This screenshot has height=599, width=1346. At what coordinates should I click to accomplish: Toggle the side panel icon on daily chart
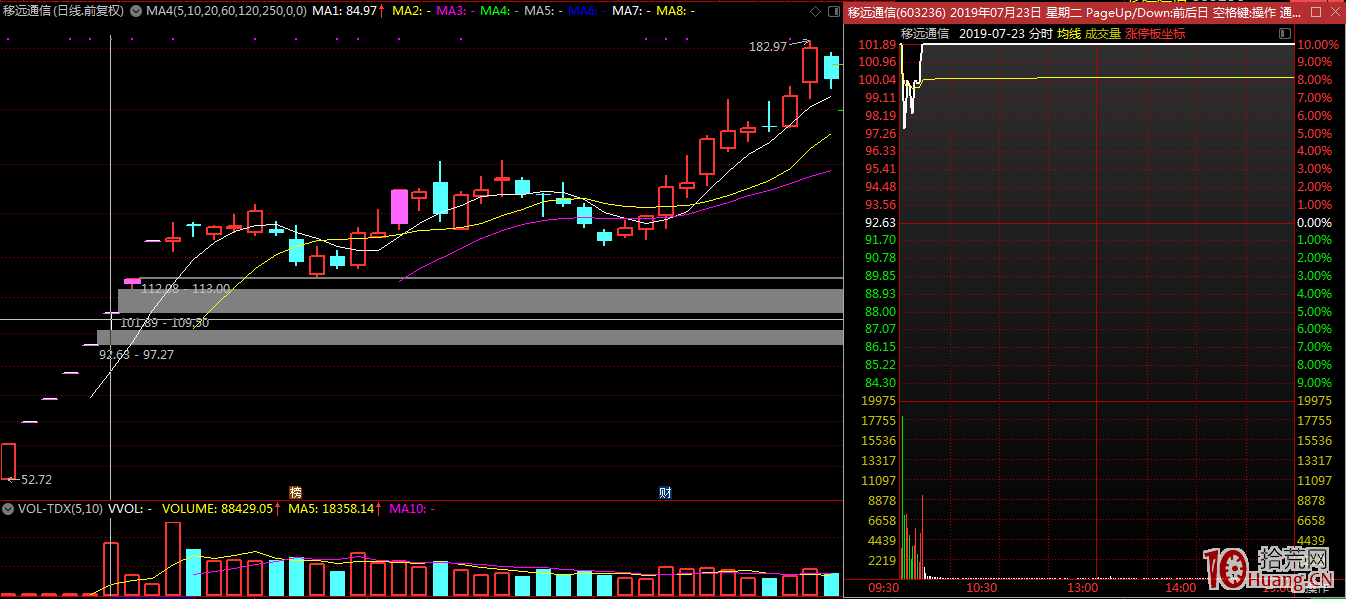pos(832,11)
